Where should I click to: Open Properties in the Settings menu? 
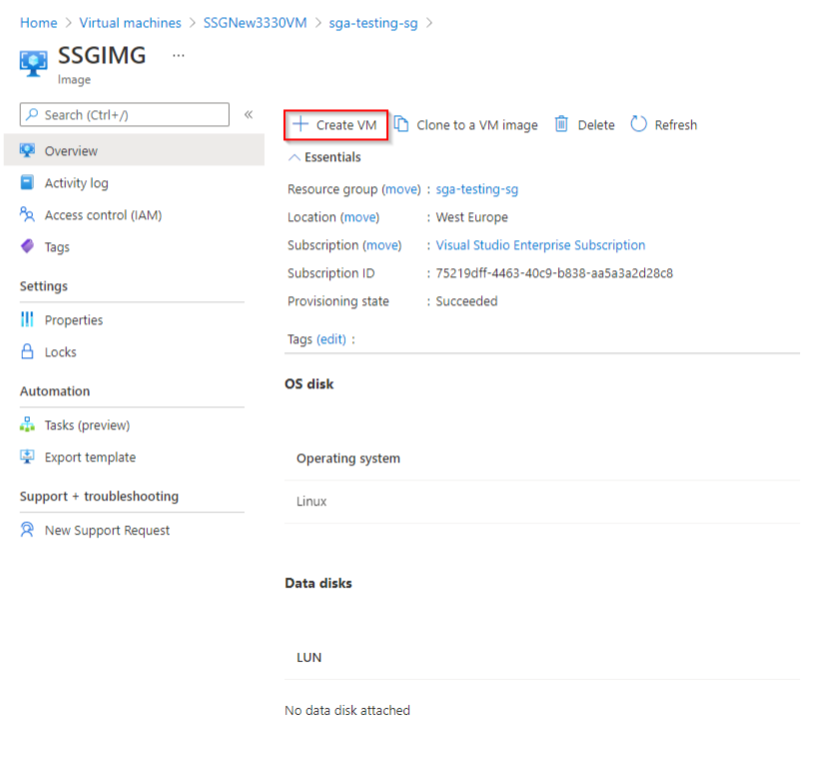pyautogui.click(x=73, y=320)
